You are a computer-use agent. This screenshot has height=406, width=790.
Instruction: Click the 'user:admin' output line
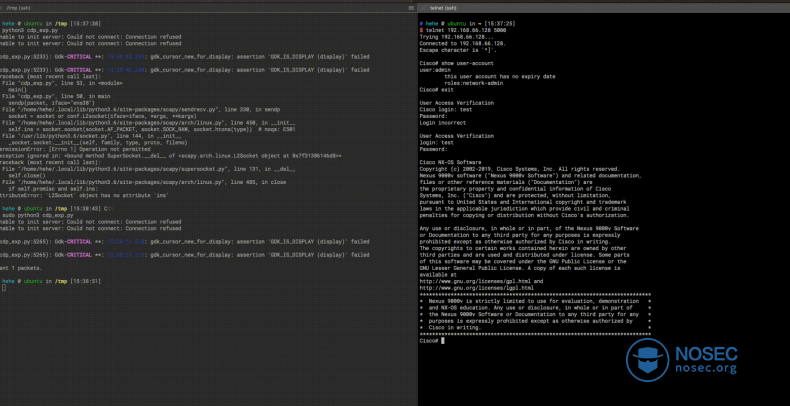tap(434, 70)
